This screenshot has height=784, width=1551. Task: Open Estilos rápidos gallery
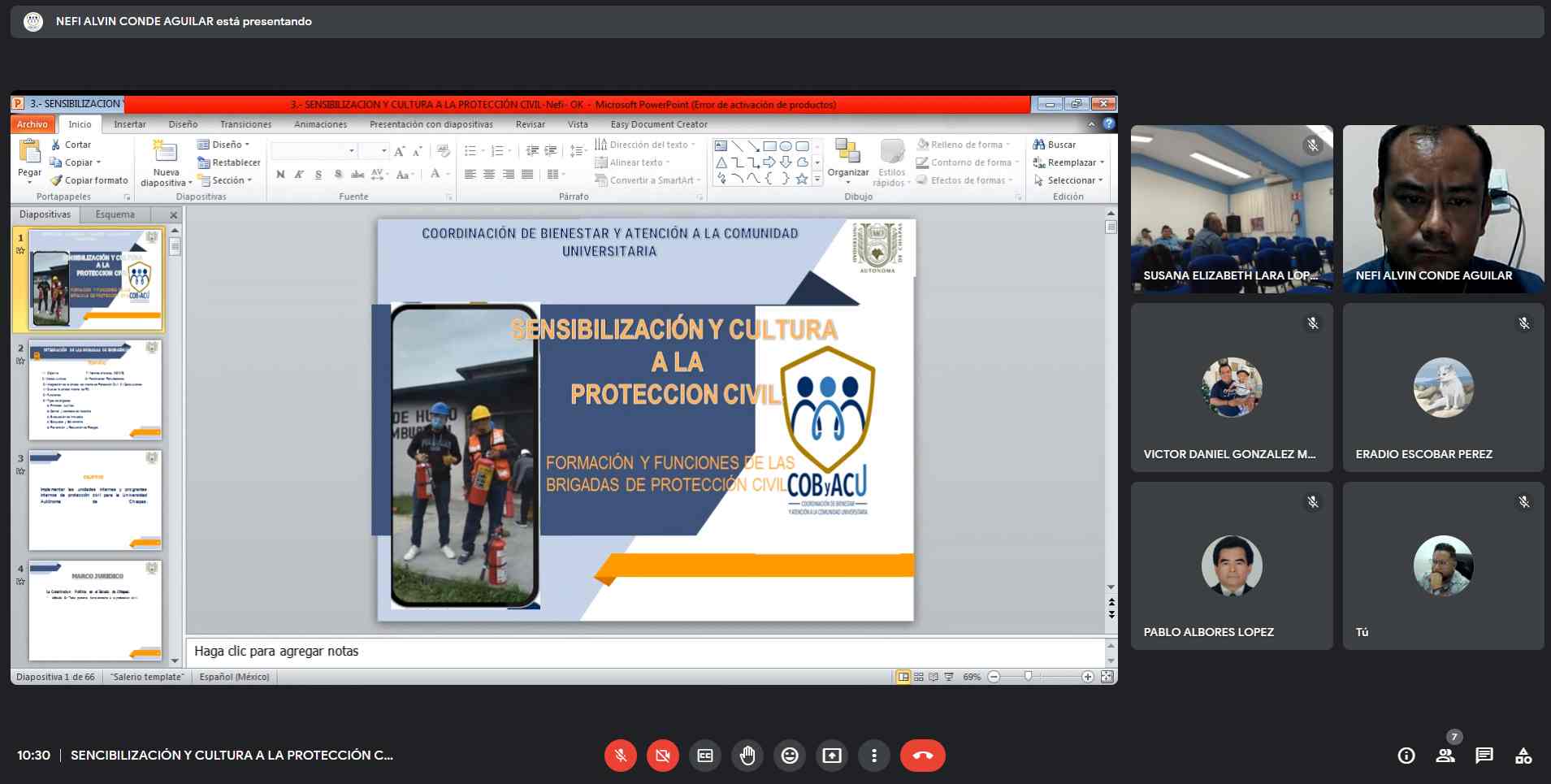tap(891, 162)
